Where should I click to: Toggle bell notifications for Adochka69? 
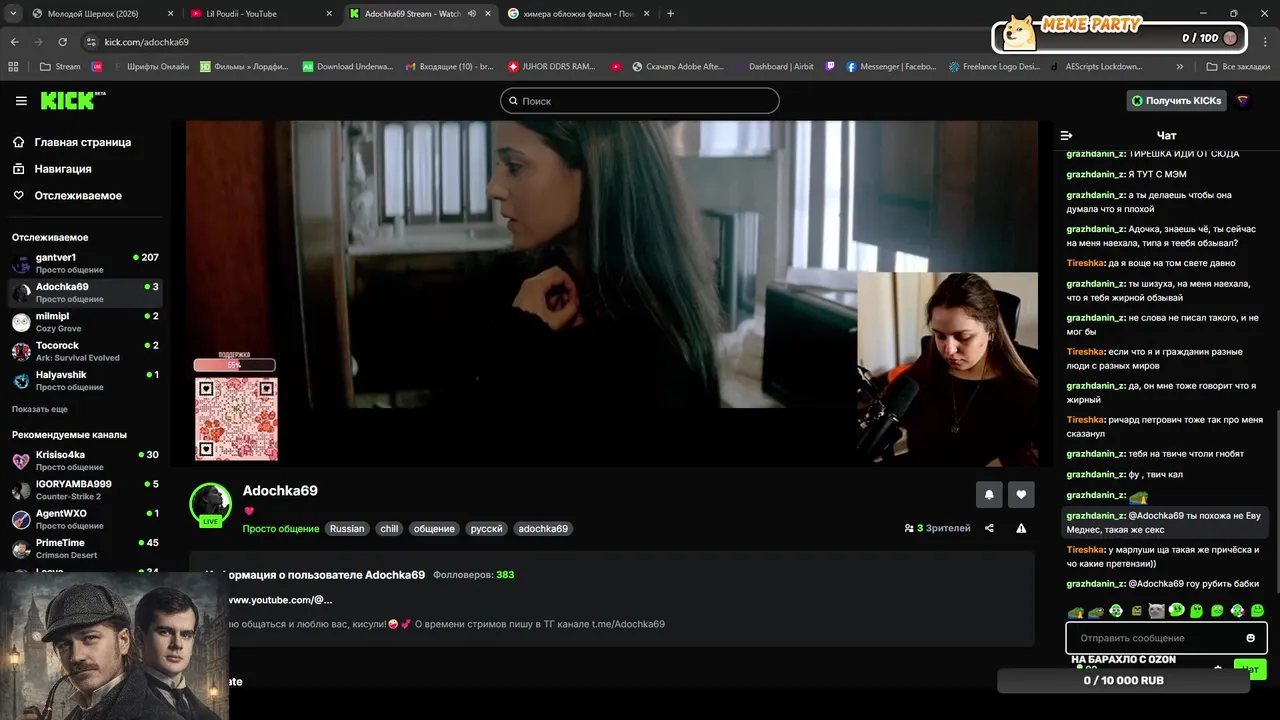pyautogui.click(x=989, y=494)
